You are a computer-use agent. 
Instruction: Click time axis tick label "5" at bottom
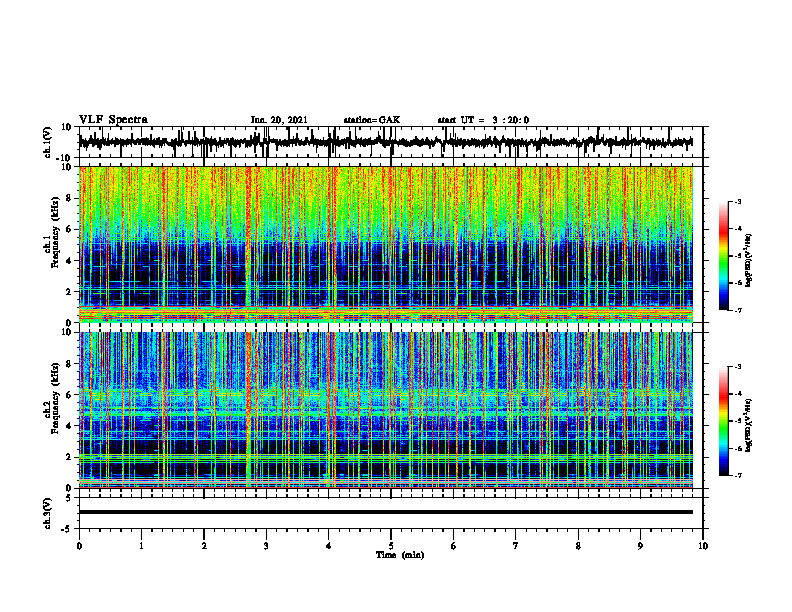click(391, 546)
